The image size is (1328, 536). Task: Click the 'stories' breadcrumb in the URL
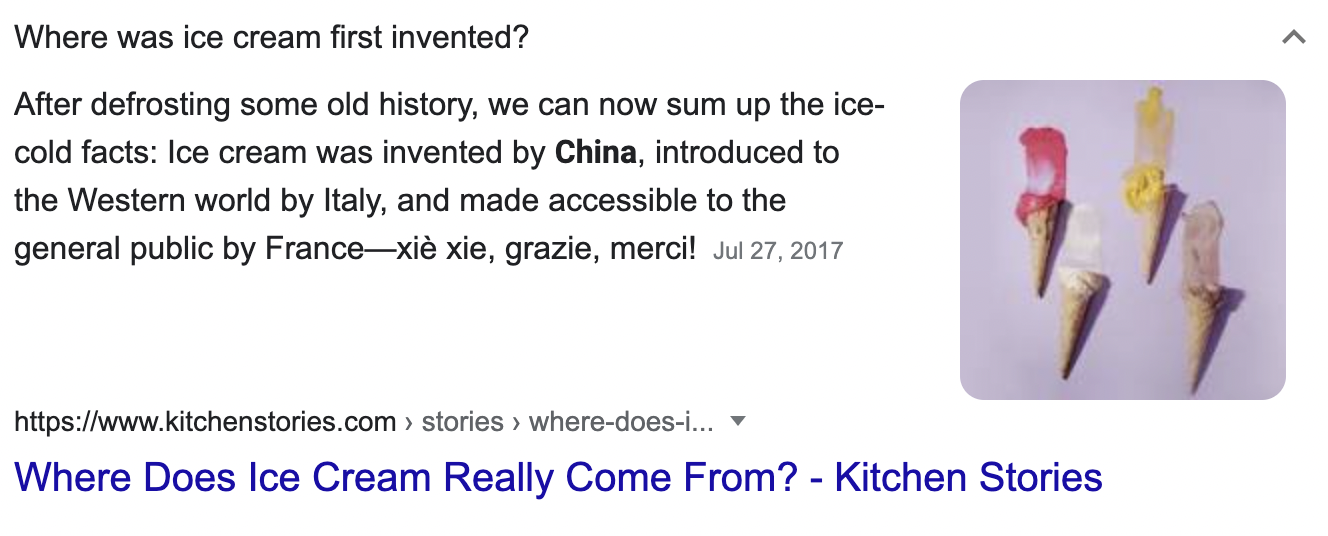coord(462,422)
